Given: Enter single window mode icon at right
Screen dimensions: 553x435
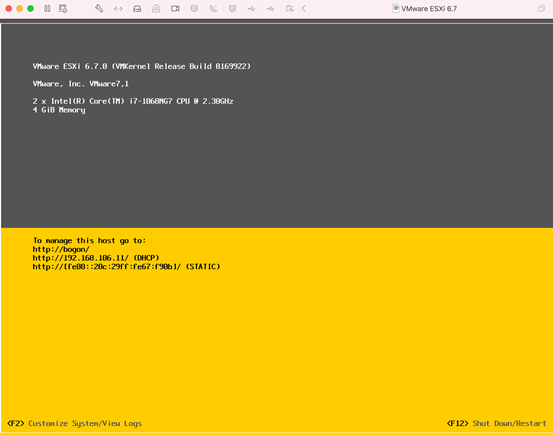Looking at the screenshot, I should [x=541, y=8].
